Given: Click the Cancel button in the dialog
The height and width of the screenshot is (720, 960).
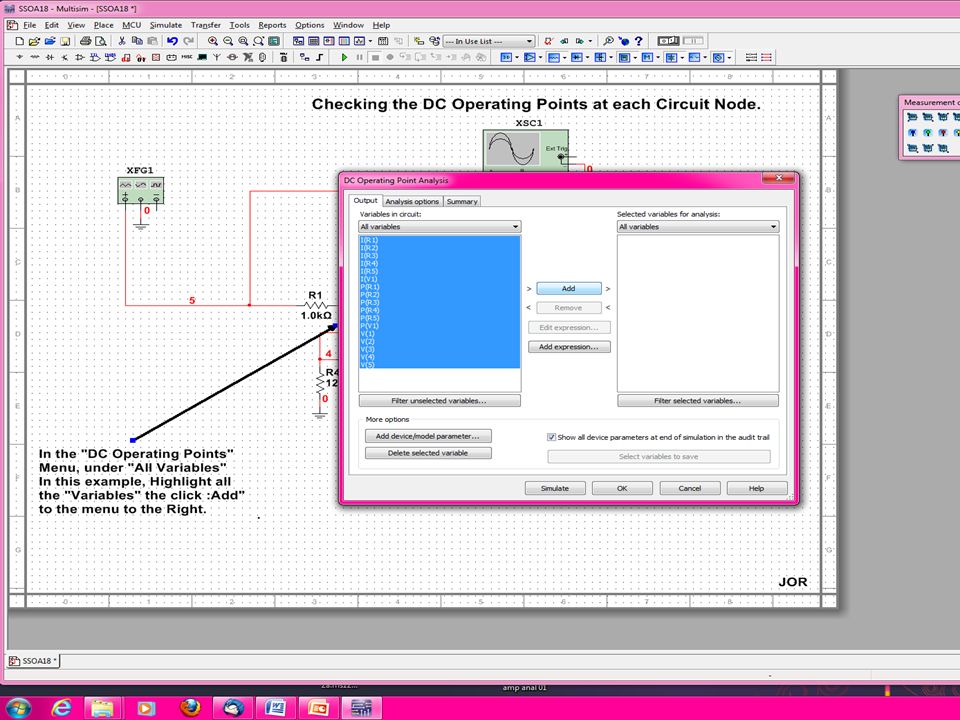Looking at the screenshot, I should pyautogui.click(x=689, y=488).
